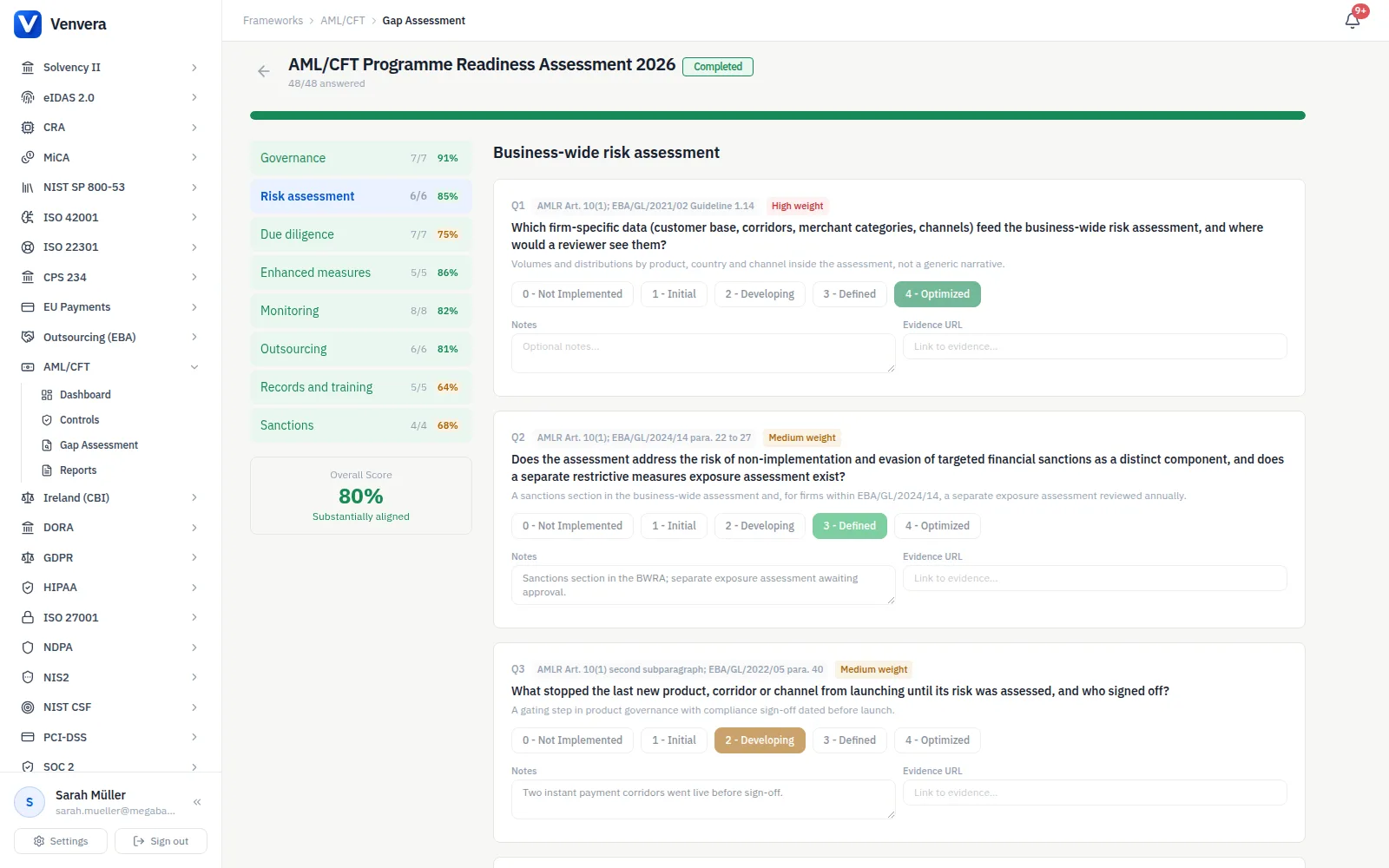Open the Monitoring section tab
The width and height of the screenshot is (1389, 868).
pos(361,311)
